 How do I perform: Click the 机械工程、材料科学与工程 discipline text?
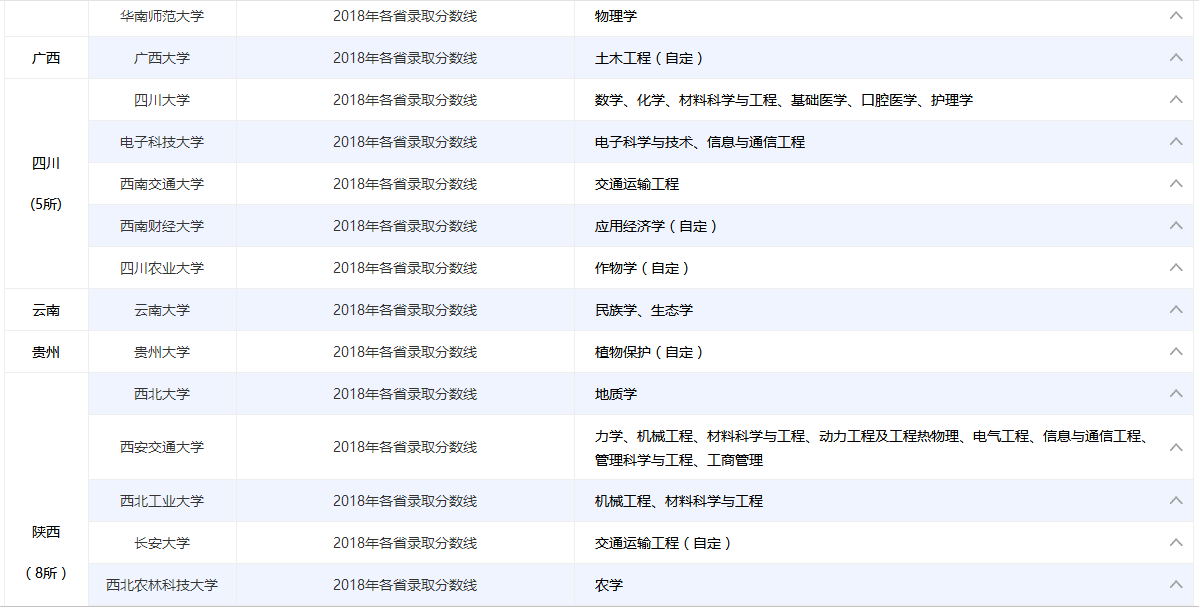679,501
